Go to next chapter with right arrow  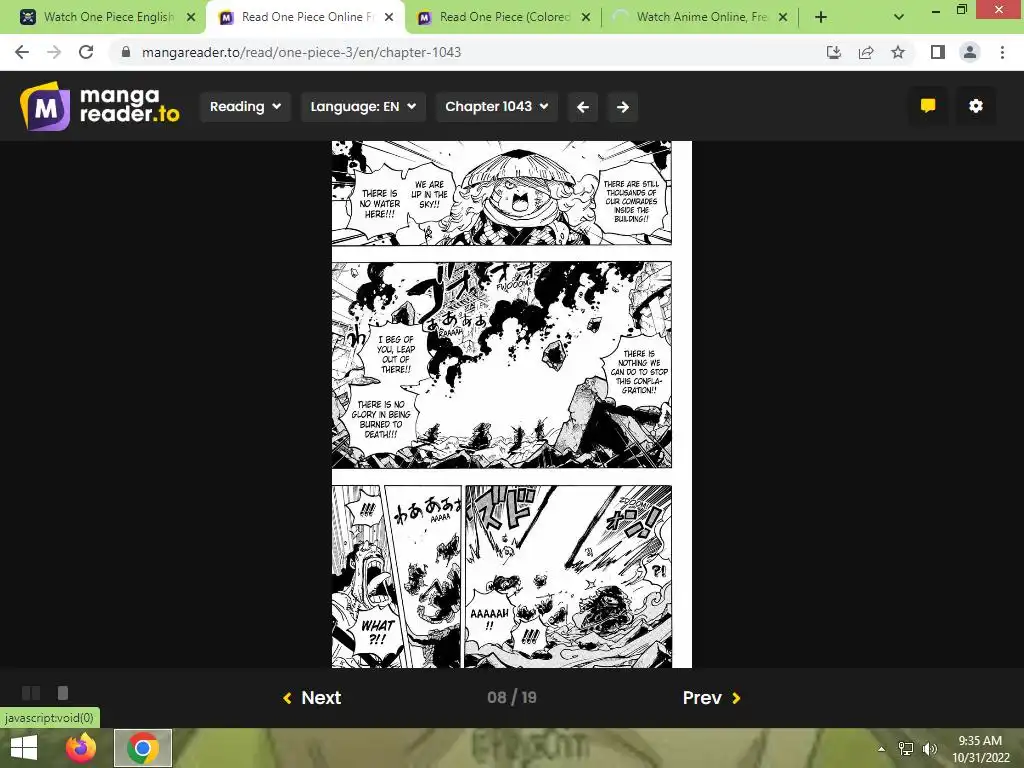coord(623,106)
